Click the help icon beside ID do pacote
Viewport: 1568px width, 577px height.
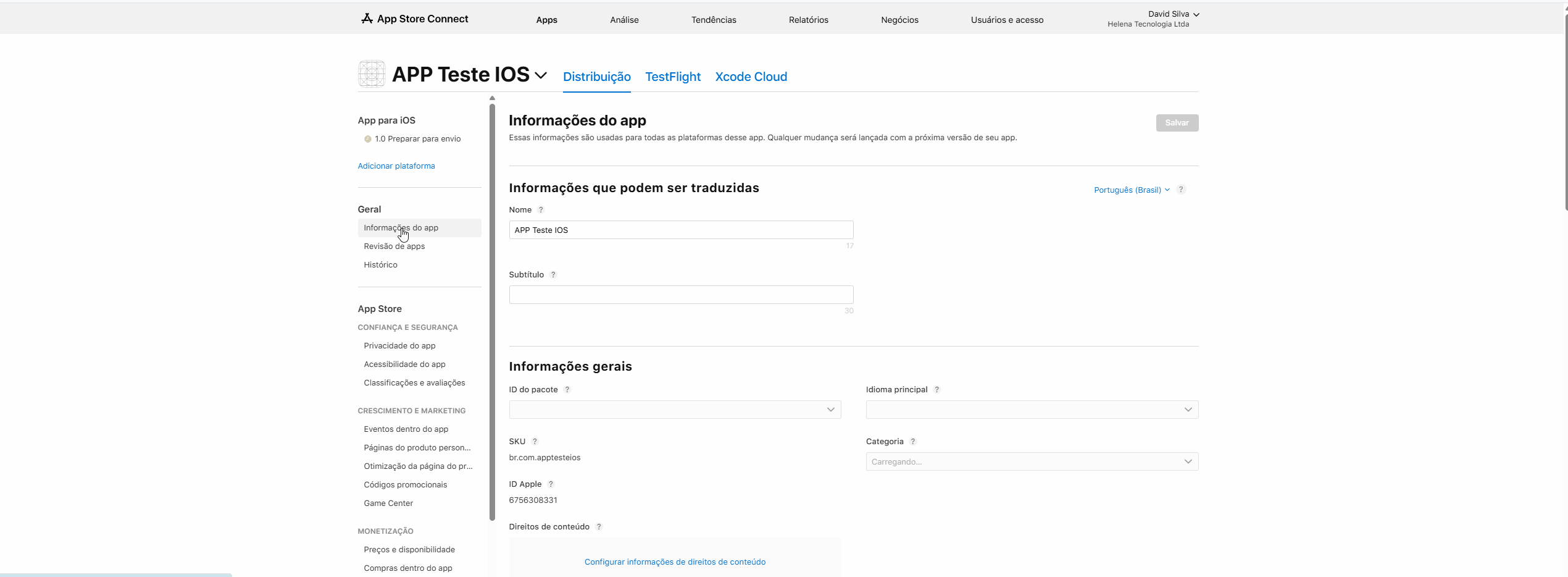567,390
